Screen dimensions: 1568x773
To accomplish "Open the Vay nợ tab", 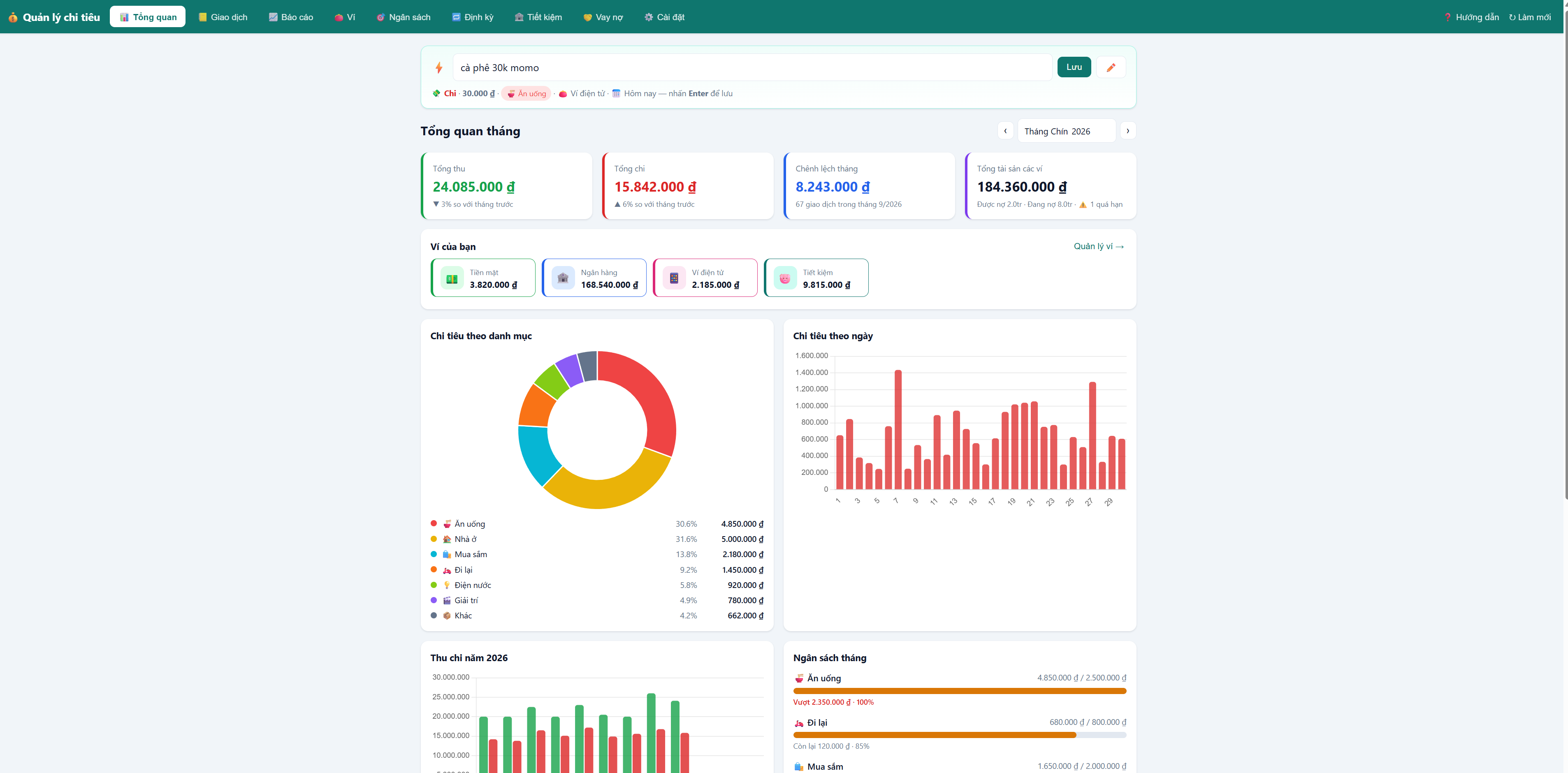I will [x=603, y=17].
